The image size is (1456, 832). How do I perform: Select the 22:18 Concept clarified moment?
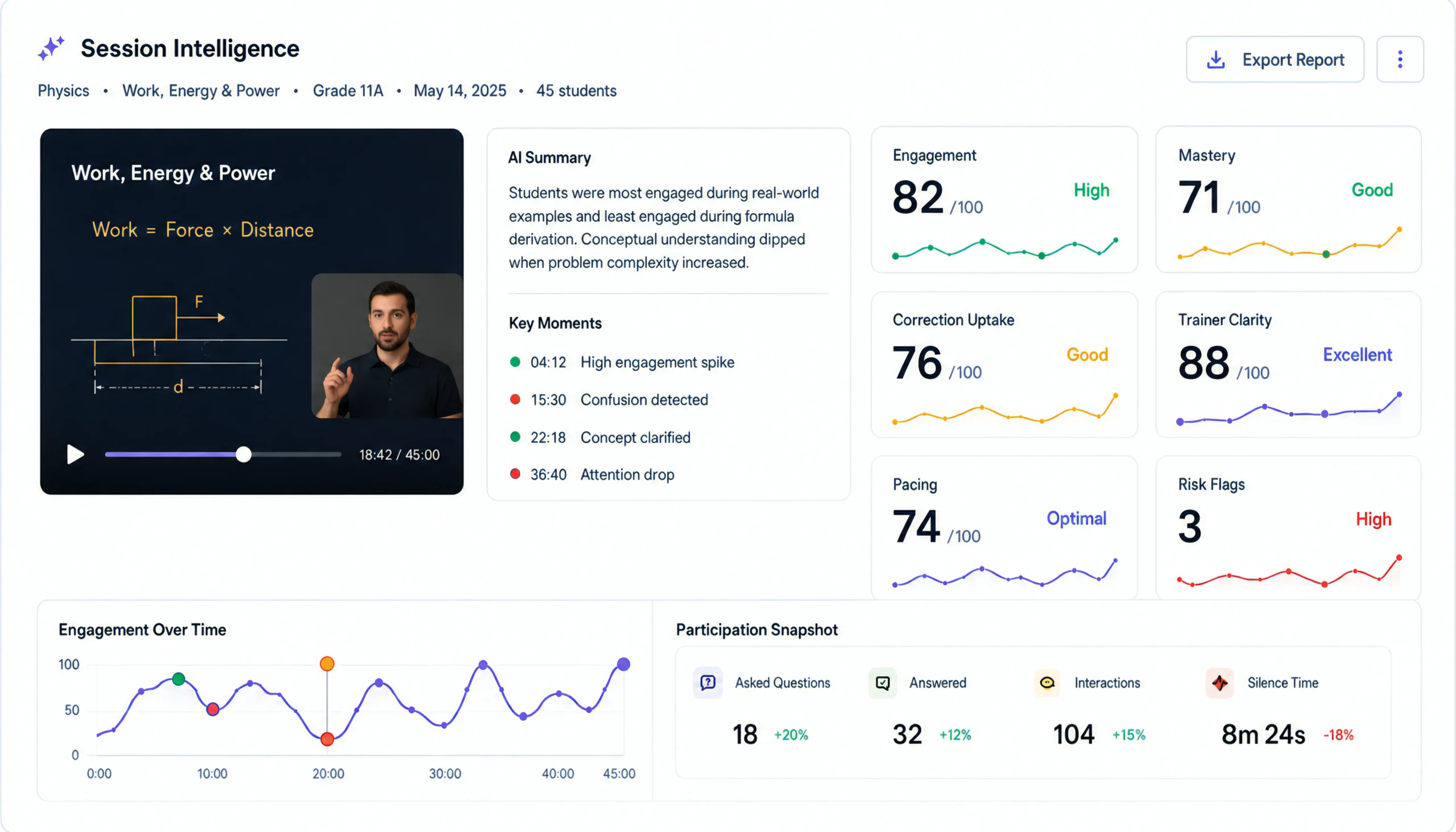click(600, 437)
